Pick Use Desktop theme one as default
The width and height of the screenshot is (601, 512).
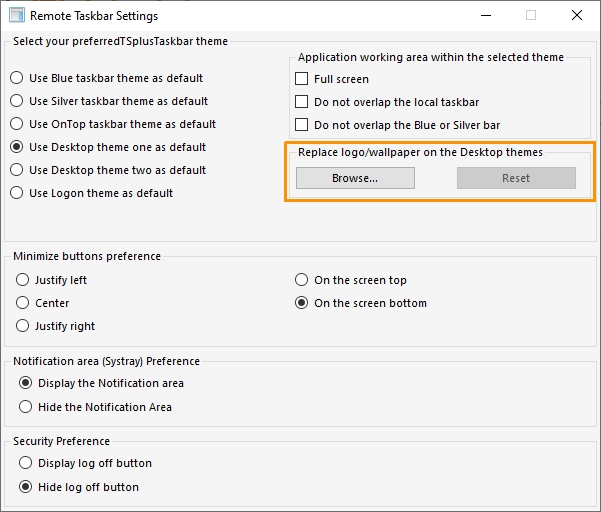[16, 147]
